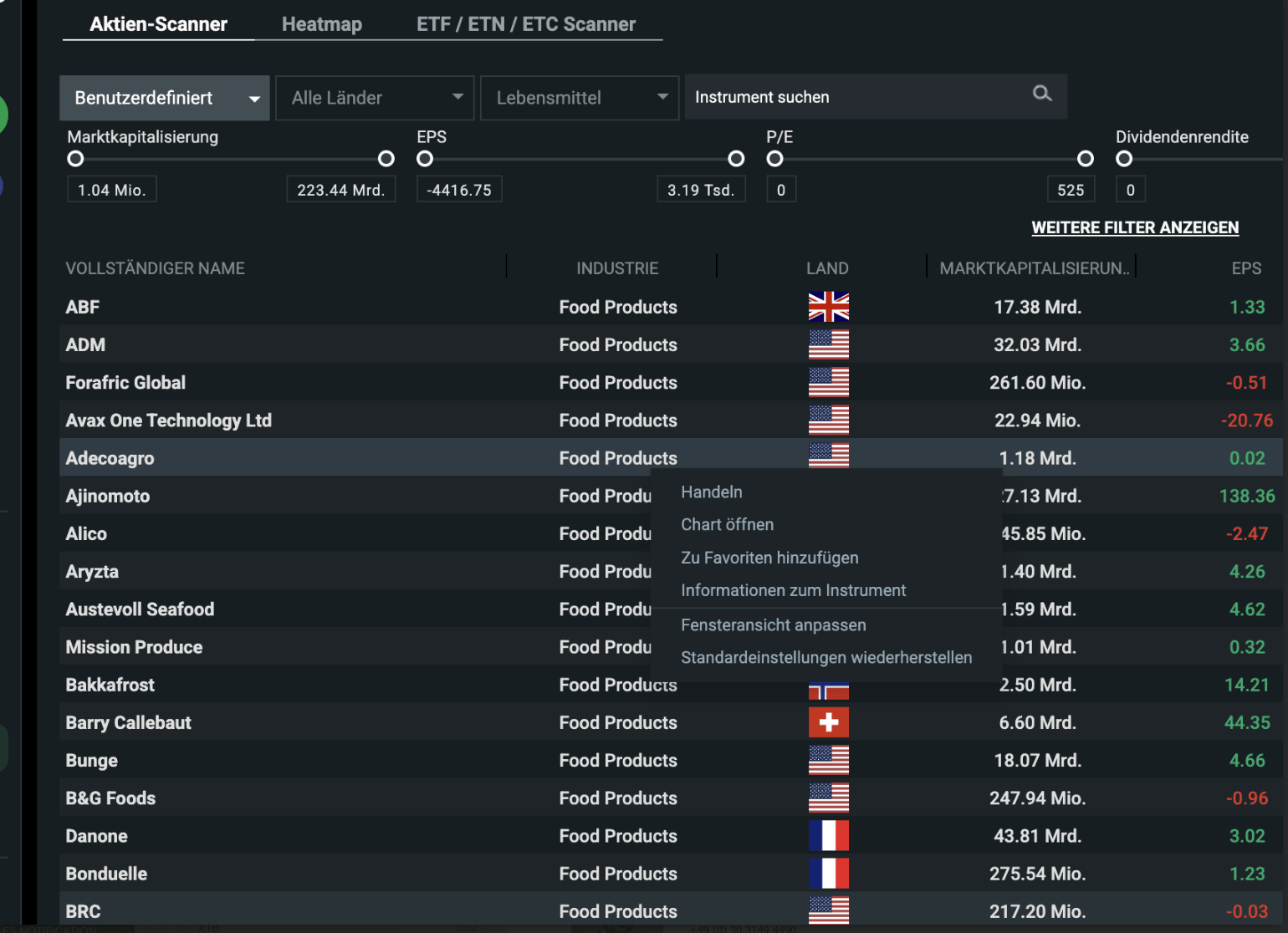Select the Avax One Technology Ltd name
The height and width of the screenshot is (933, 1288).
(169, 421)
